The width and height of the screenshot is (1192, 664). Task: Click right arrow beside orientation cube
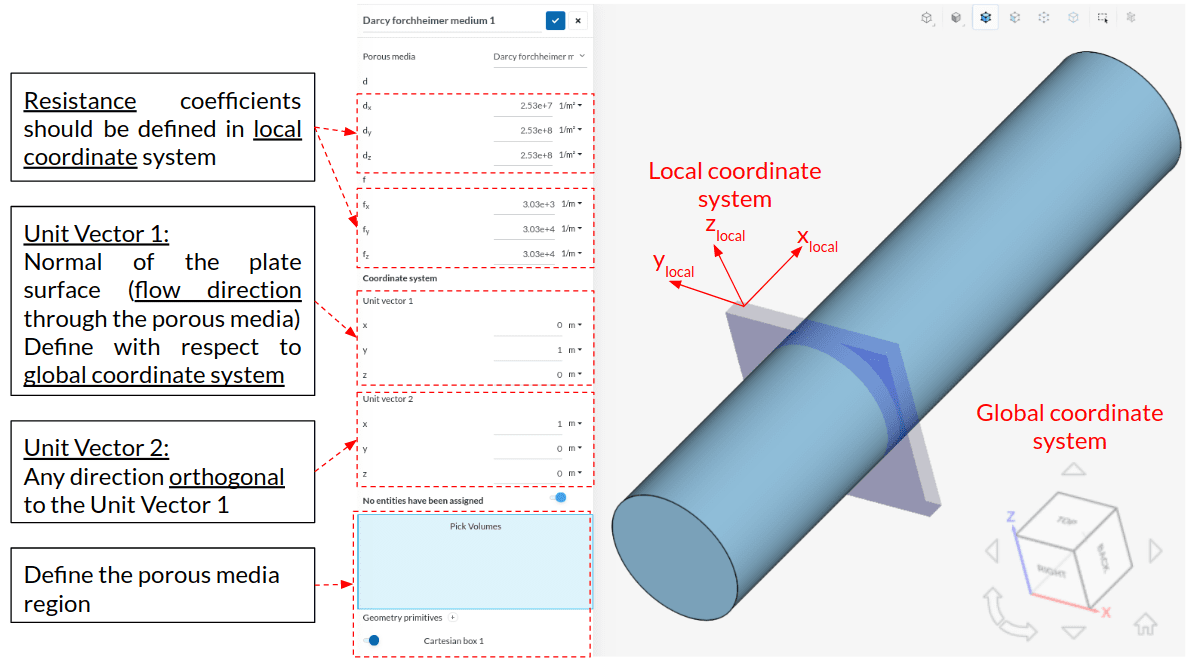[1156, 550]
